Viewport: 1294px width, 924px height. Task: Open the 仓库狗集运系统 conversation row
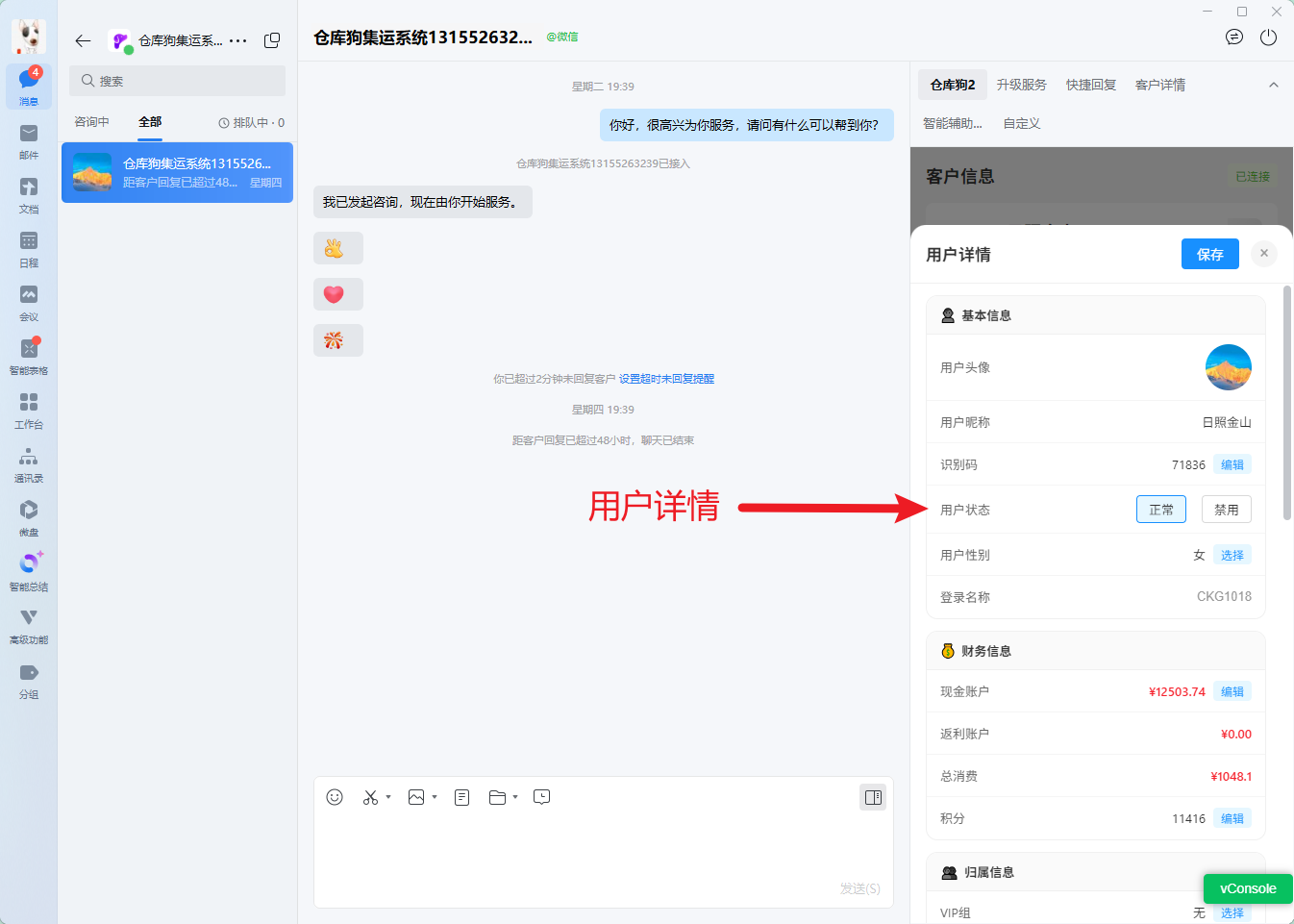(177, 172)
